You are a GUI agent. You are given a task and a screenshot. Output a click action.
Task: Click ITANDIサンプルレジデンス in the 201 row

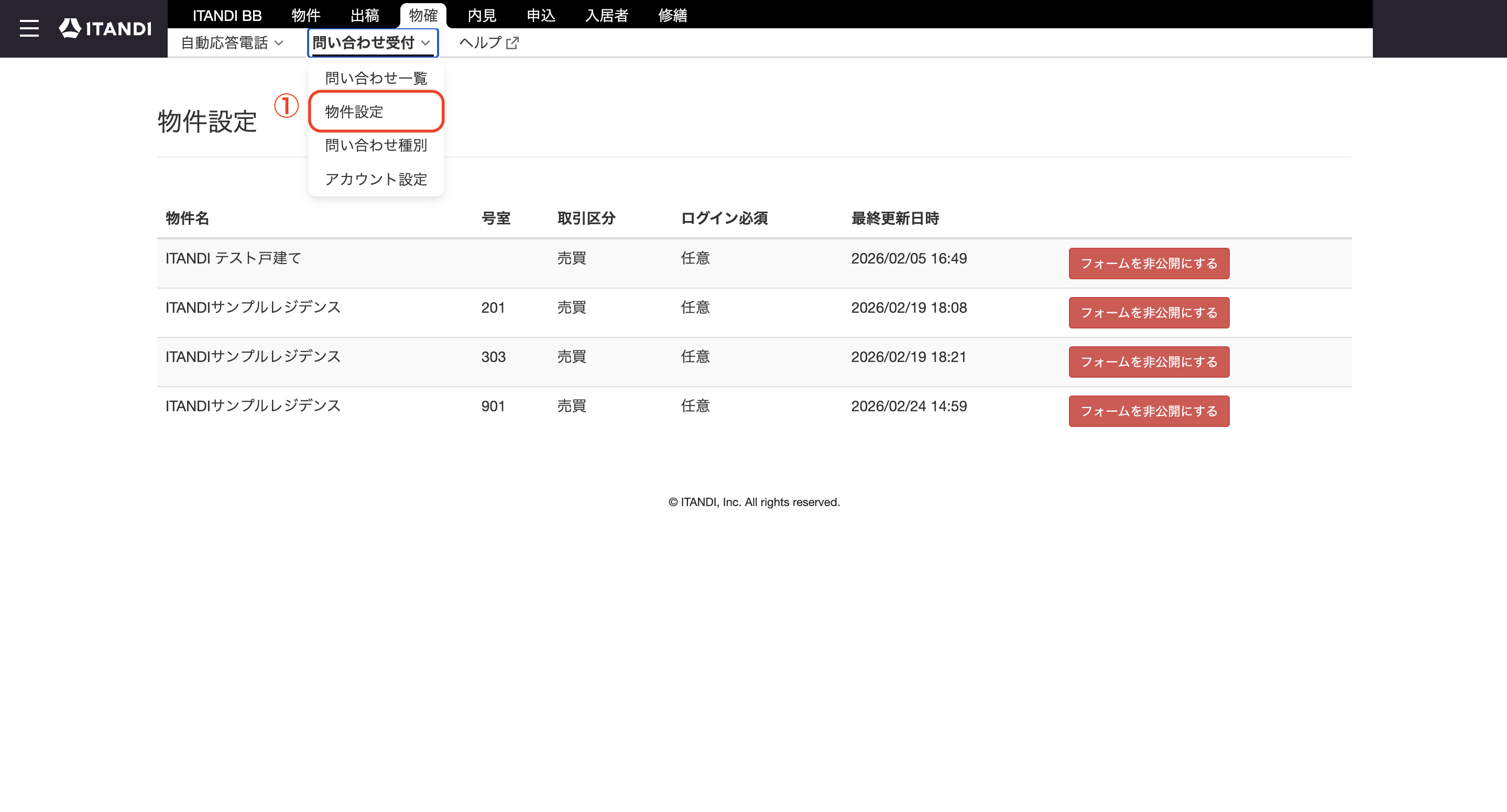click(253, 307)
